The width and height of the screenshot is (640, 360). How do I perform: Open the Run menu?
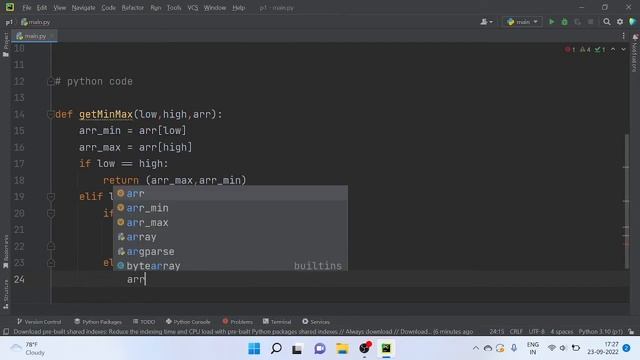(x=156, y=8)
